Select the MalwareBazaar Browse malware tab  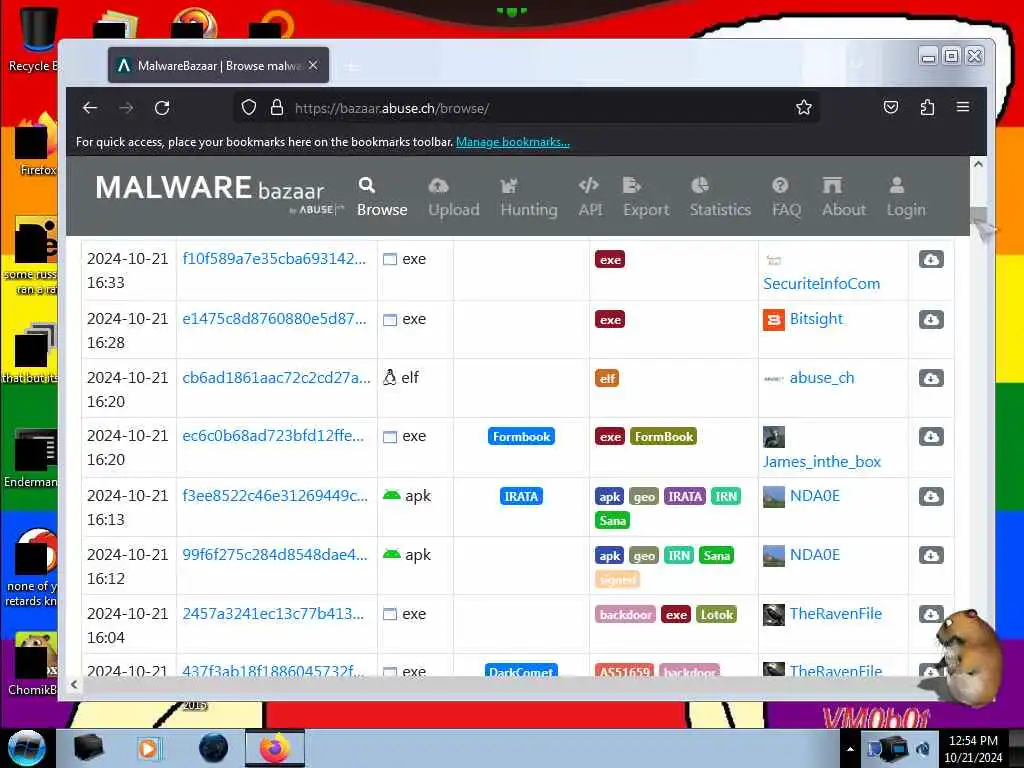pos(218,65)
